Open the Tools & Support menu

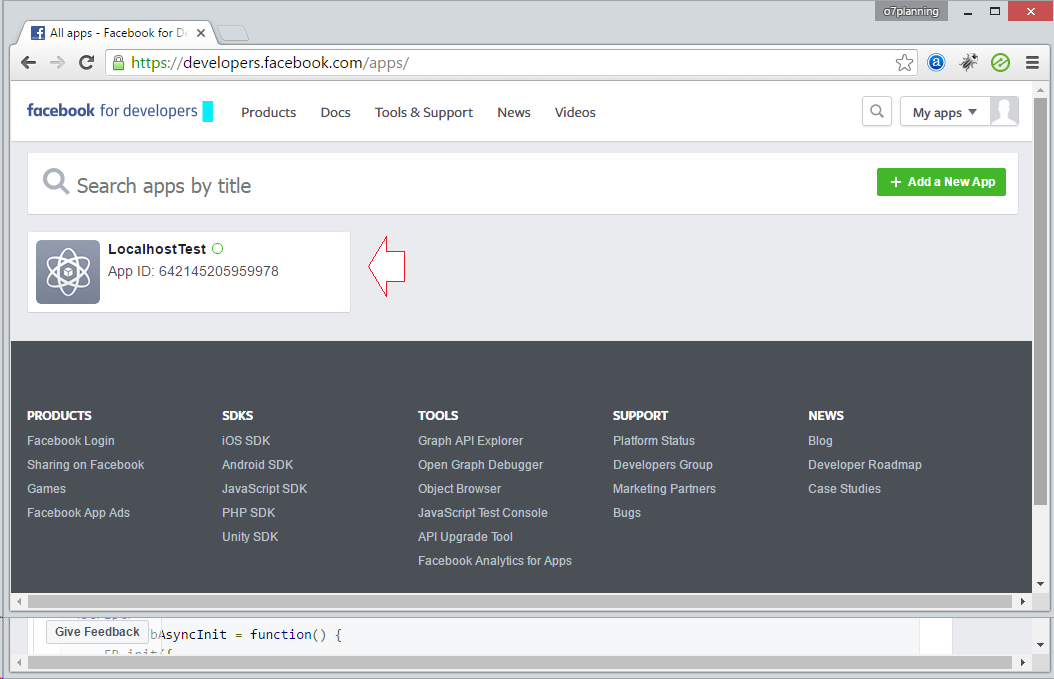click(423, 112)
